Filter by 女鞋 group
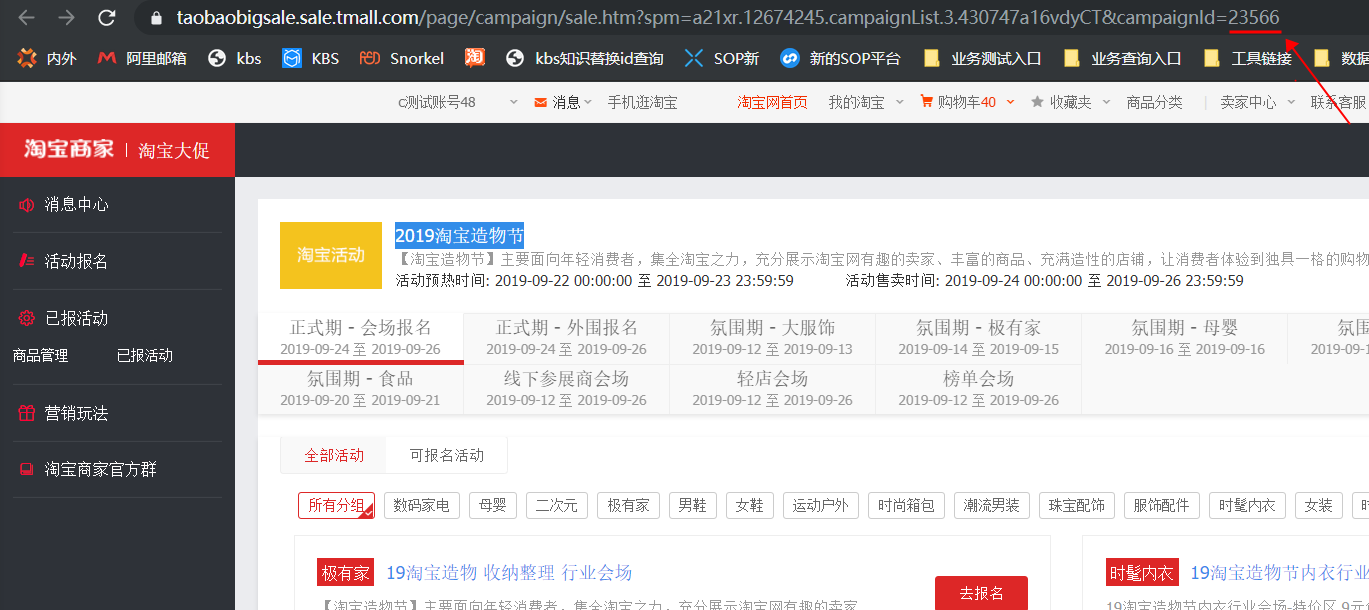 pyautogui.click(x=749, y=505)
